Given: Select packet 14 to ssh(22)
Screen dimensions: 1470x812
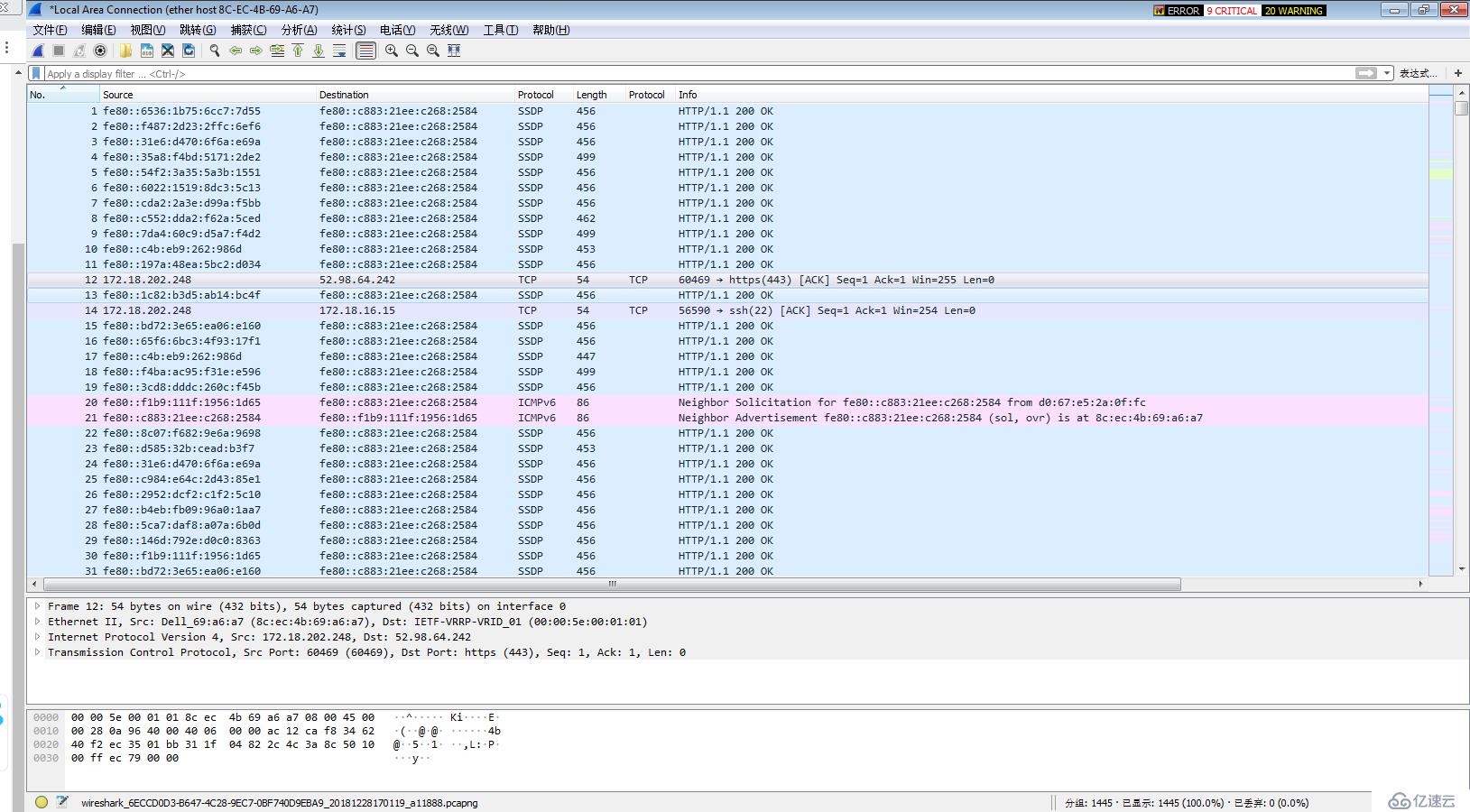Looking at the screenshot, I should point(727,310).
